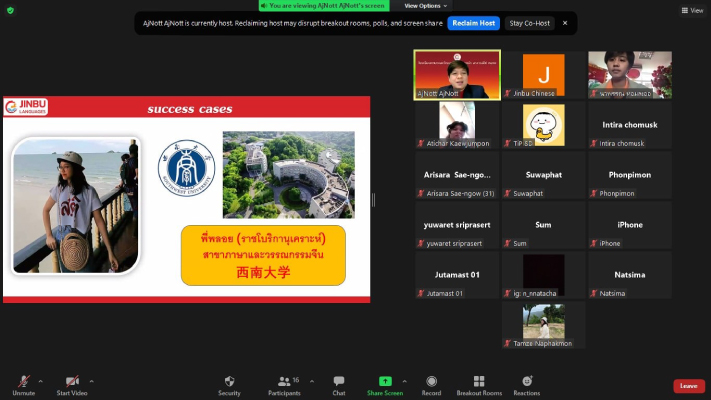The image size is (711, 400).
Task: Open the View Options dropdown
Action: point(426,6)
